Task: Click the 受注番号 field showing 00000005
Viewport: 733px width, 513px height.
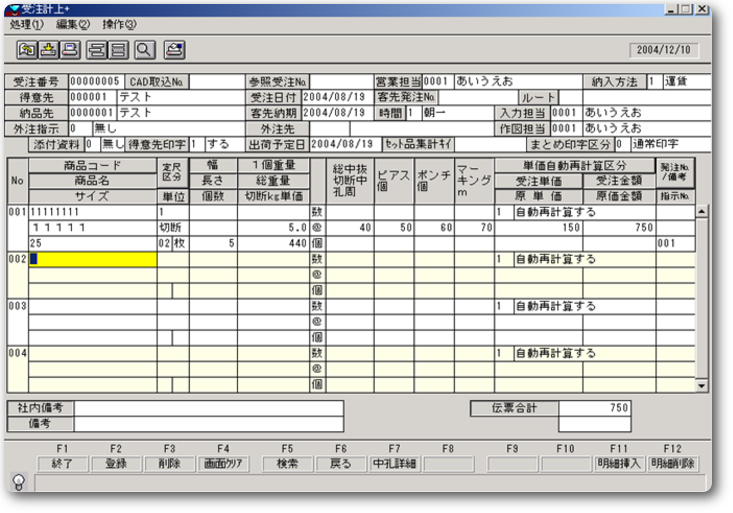Action: (x=96, y=82)
